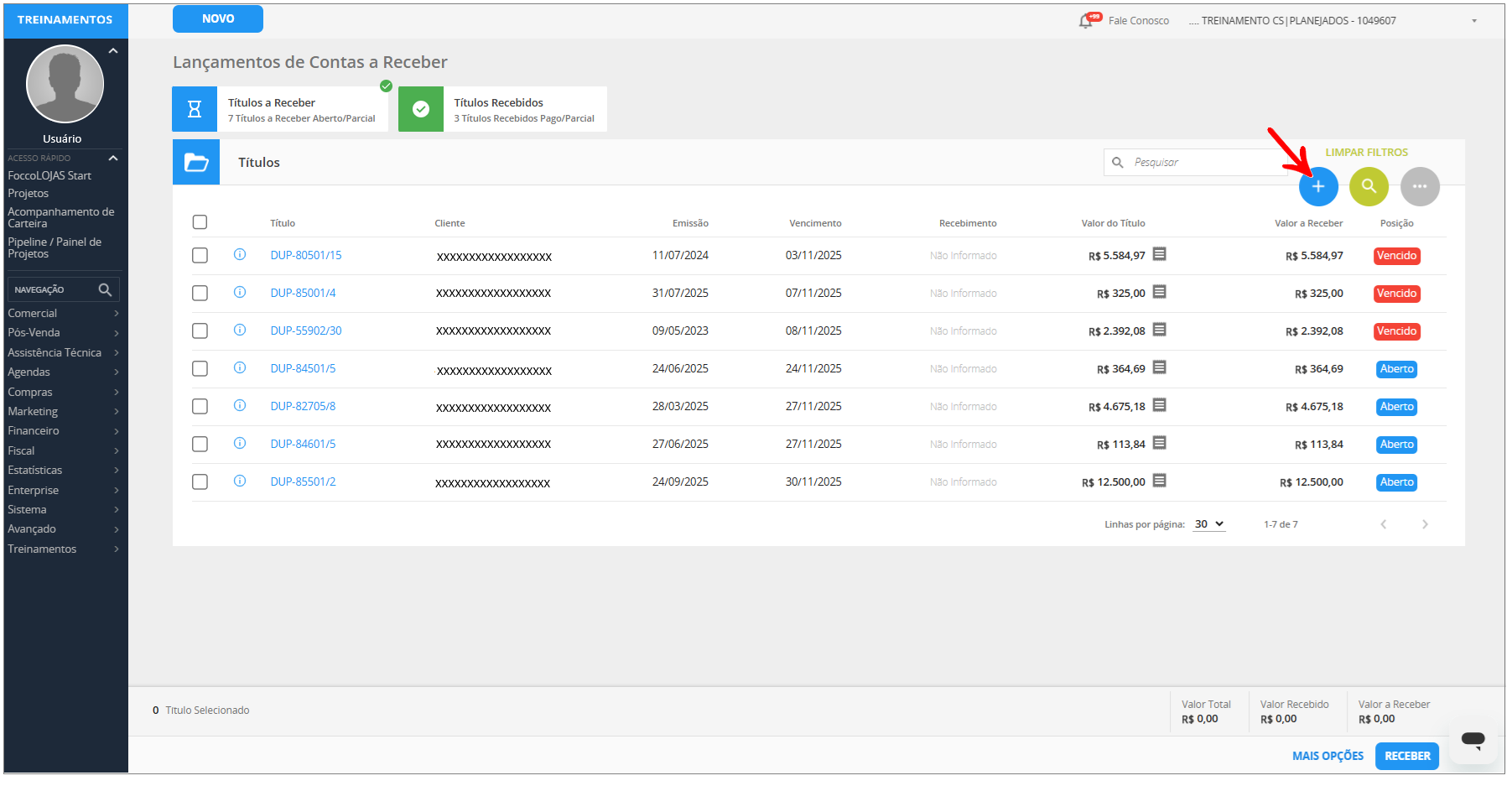This screenshot has width=1512, height=786.
Task: Open the DUP-84501/5 title link
Action: pos(303,368)
